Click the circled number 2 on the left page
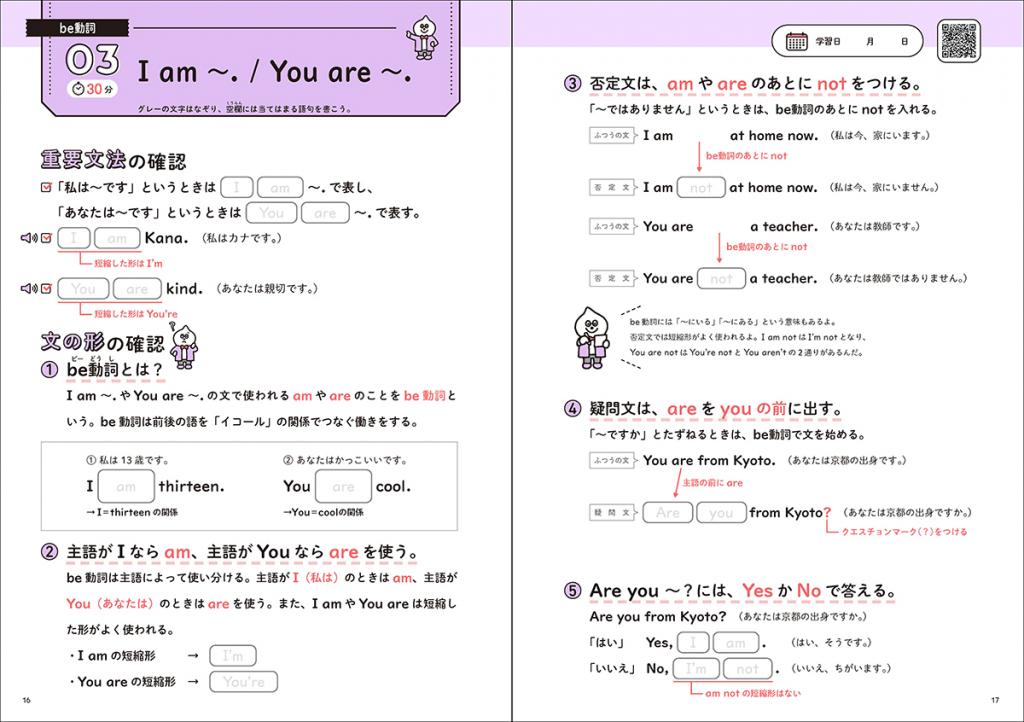Viewport: 1024px width, 722px height. 50,552
